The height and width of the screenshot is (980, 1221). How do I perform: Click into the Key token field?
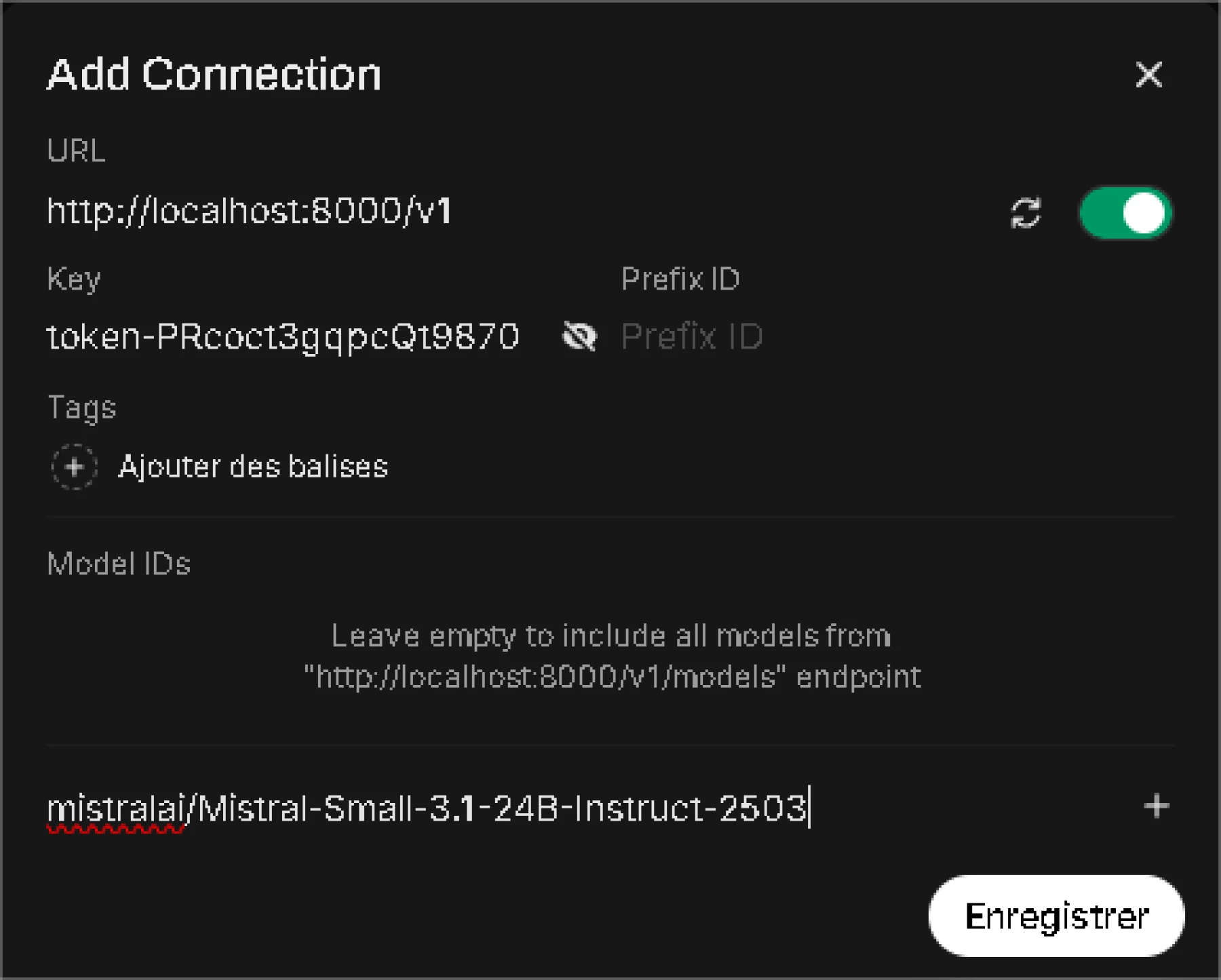tap(298, 337)
